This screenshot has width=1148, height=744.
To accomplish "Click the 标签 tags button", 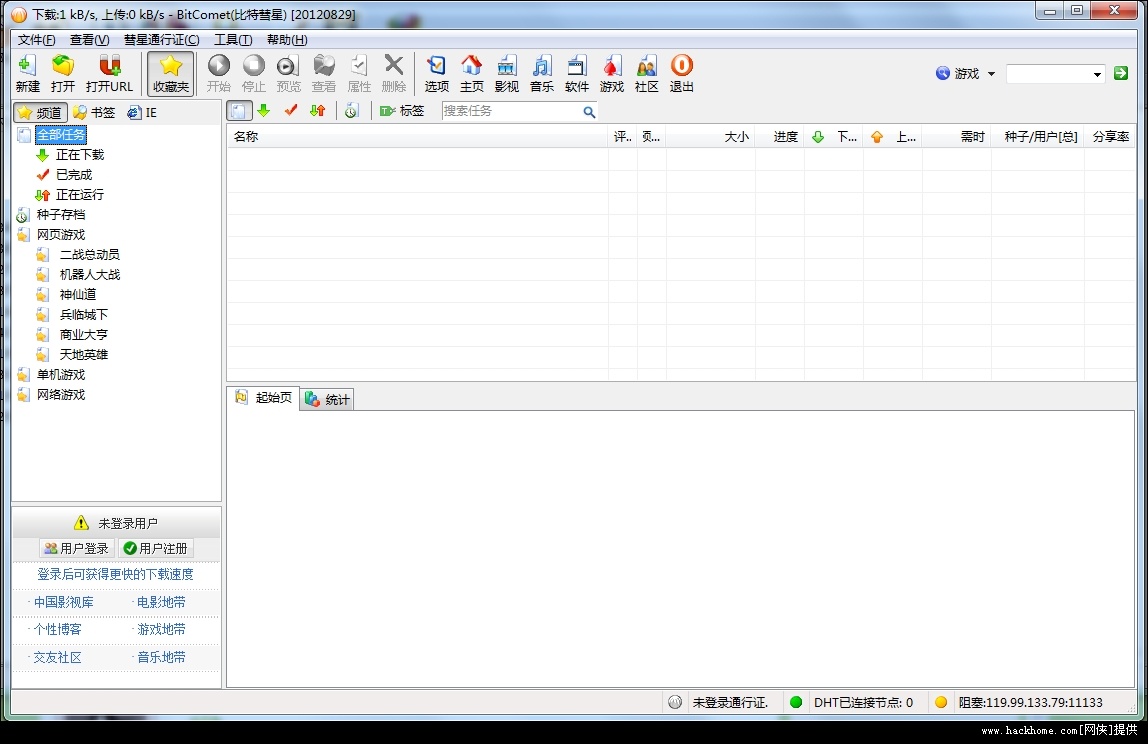I will point(402,111).
